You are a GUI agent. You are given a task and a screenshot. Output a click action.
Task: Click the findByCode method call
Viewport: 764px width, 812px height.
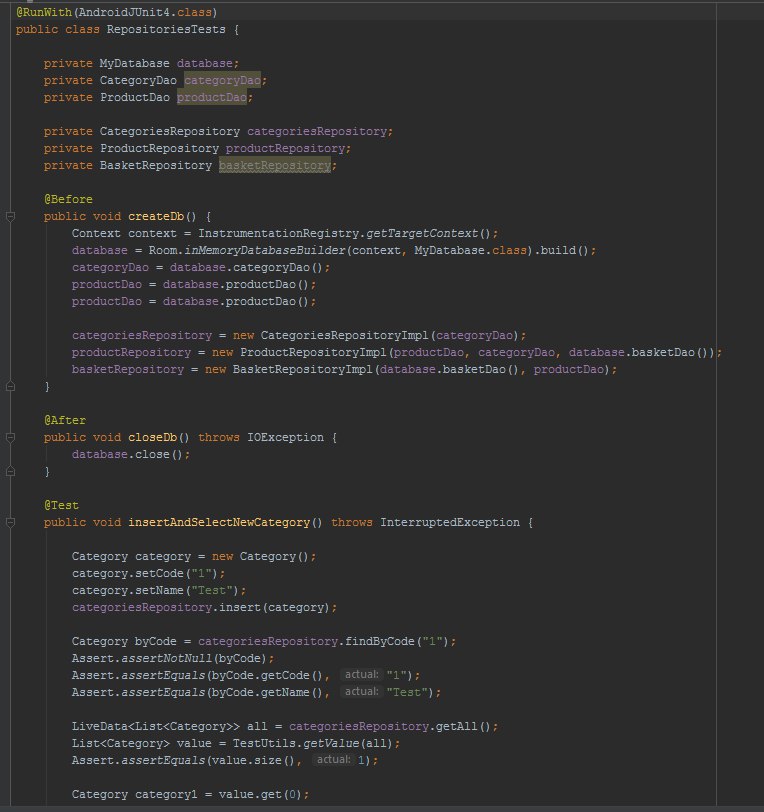380,642
